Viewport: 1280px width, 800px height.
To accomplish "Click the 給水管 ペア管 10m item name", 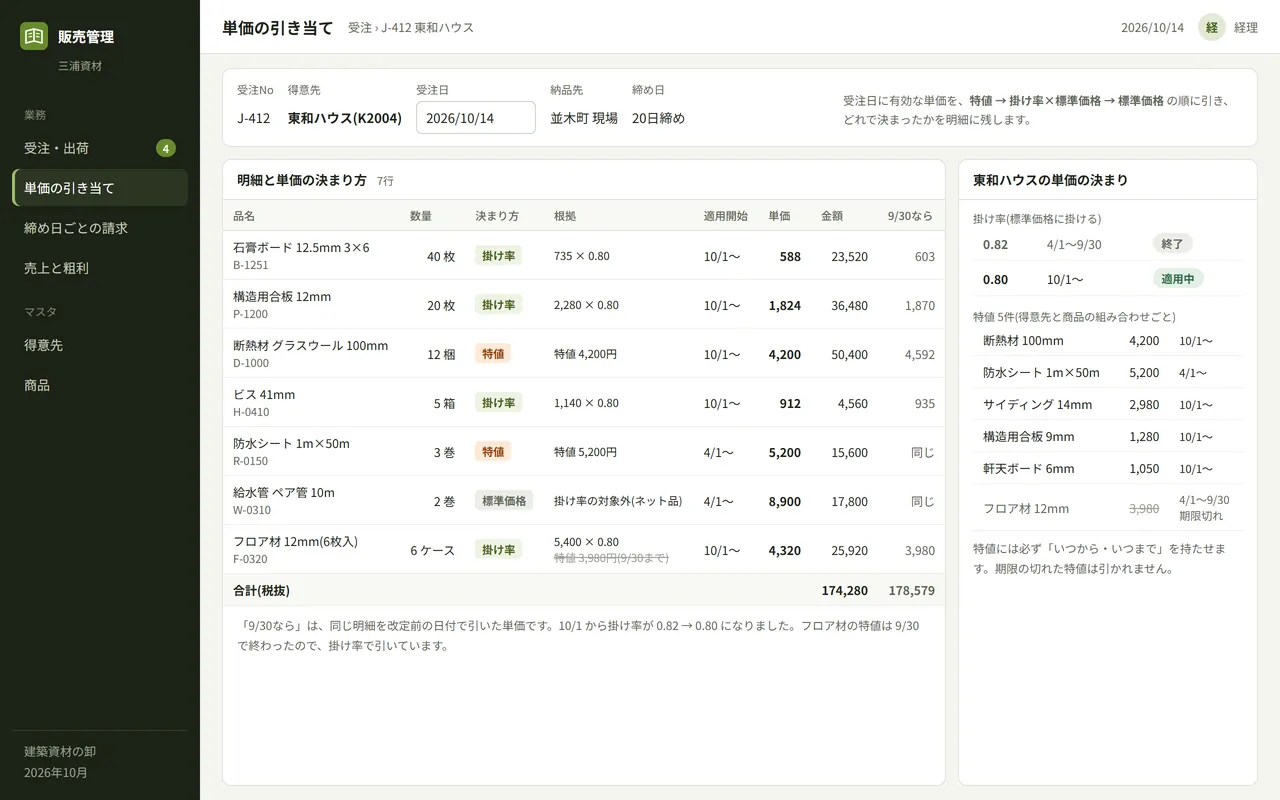I will coord(284,493).
